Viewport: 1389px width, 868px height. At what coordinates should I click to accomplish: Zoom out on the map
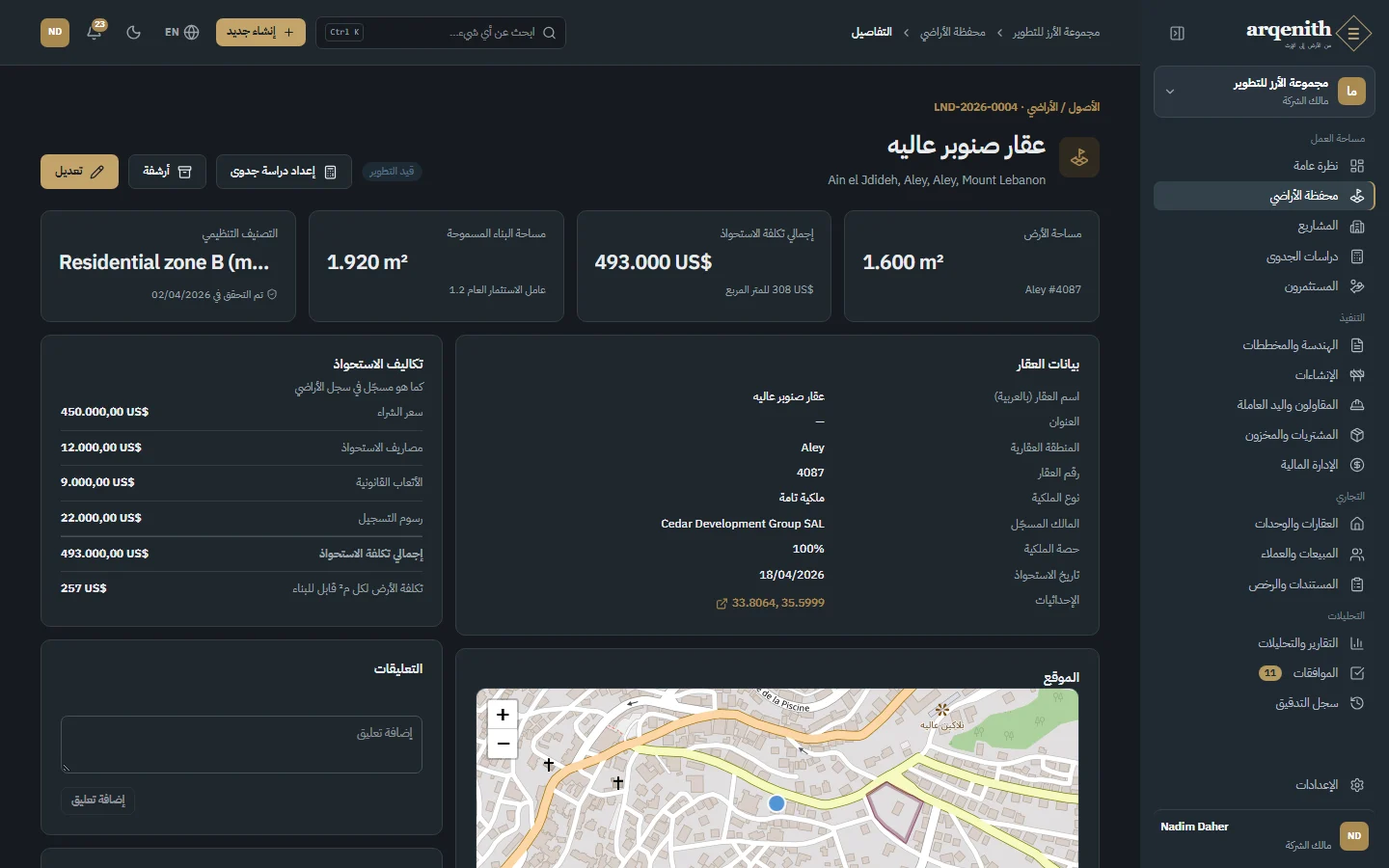click(x=503, y=744)
